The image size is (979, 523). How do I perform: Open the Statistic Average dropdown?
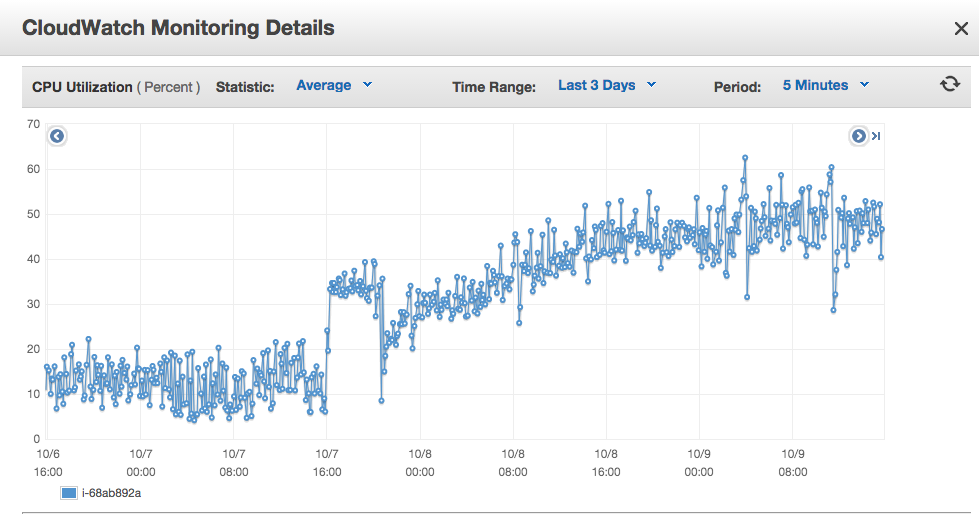click(334, 86)
